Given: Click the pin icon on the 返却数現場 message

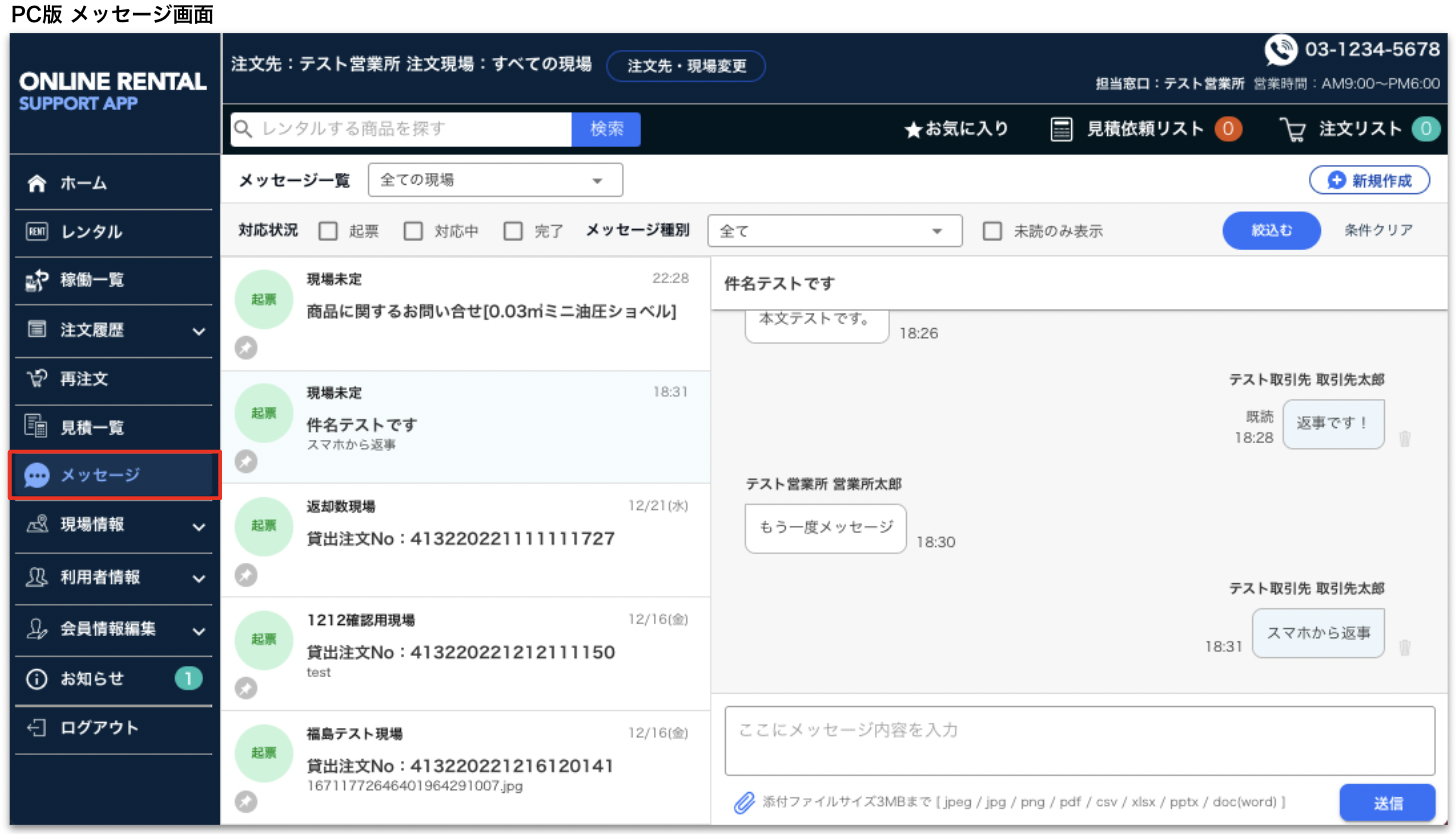Looking at the screenshot, I should [x=246, y=575].
